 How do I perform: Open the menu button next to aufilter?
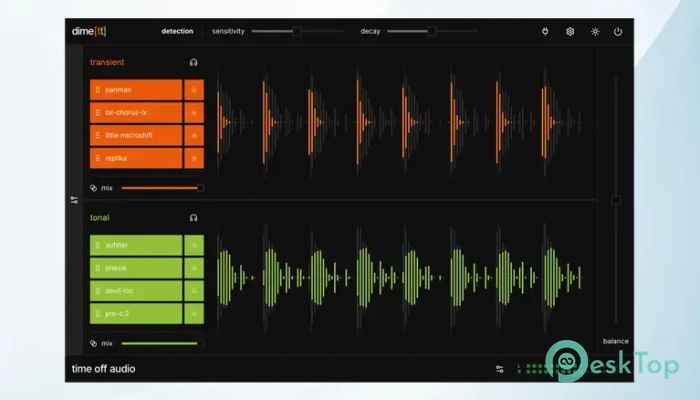click(194, 245)
